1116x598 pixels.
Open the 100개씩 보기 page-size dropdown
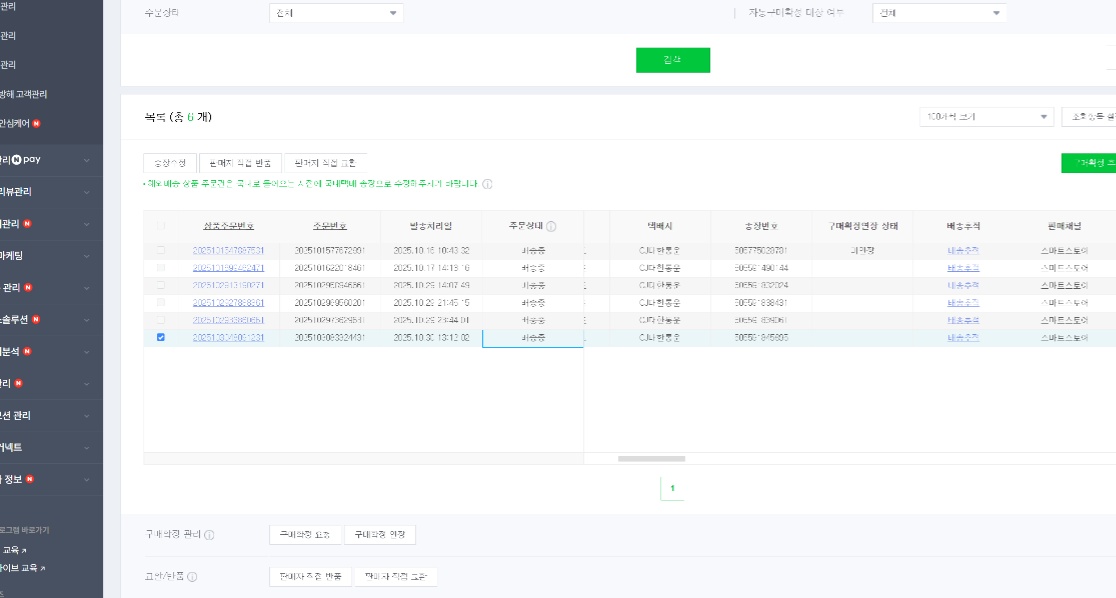(x=986, y=117)
